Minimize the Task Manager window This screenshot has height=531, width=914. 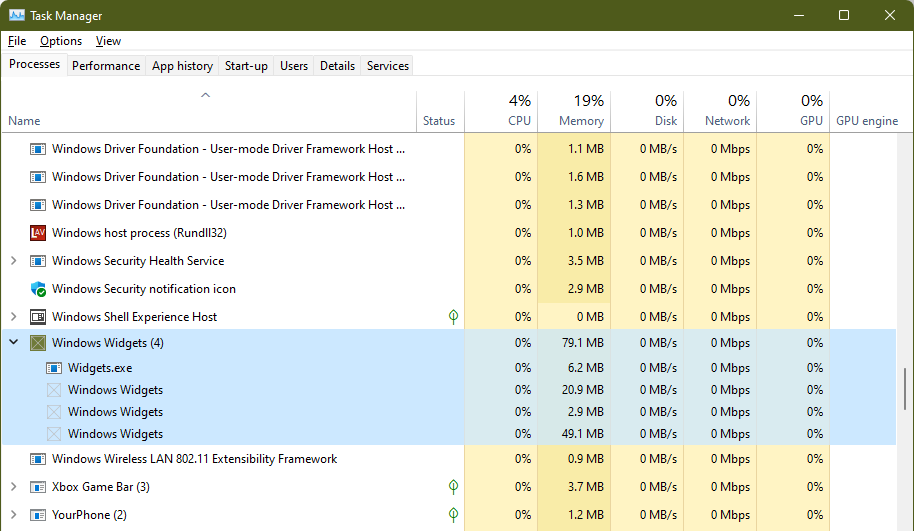click(799, 15)
